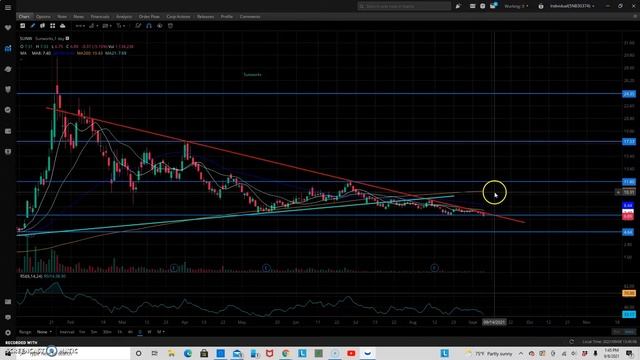The width and height of the screenshot is (640, 360).
Task: Open the Analysis tab
Action: pyautogui.click(x=124, y=17)
